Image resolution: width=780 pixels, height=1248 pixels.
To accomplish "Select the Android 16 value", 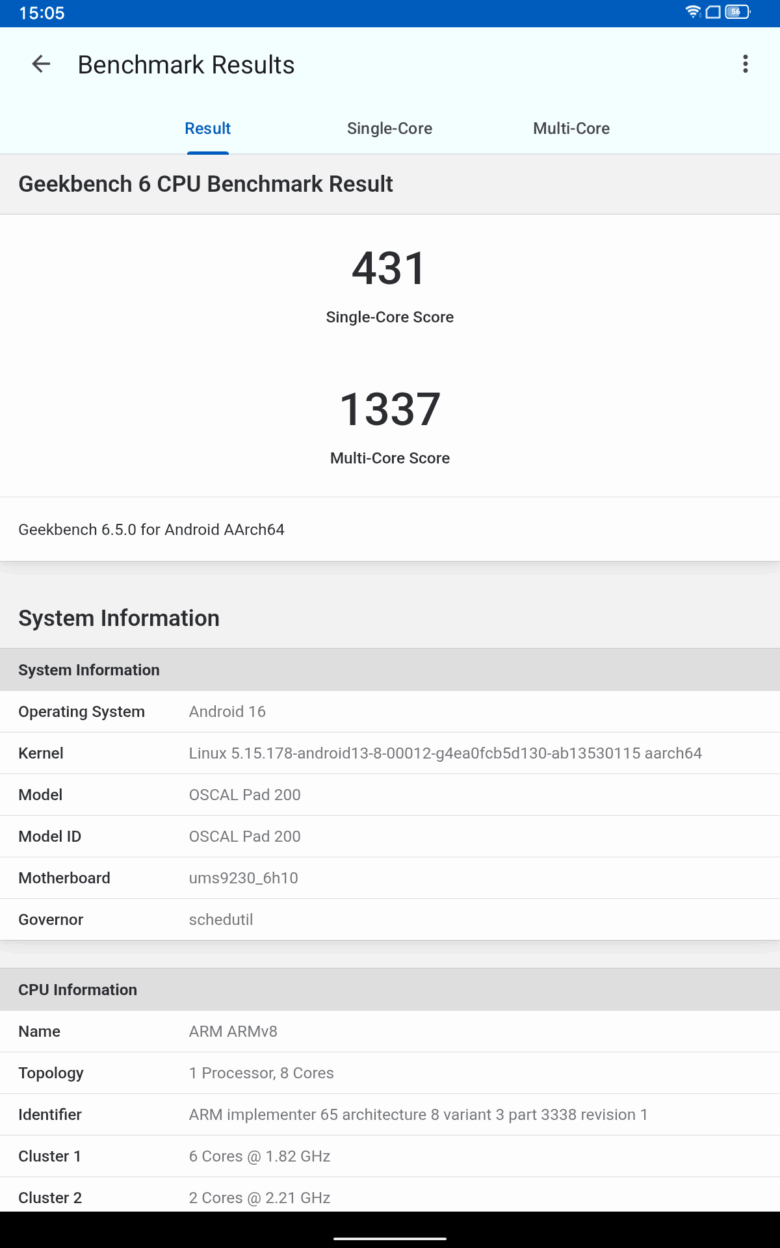I will 227,712.
